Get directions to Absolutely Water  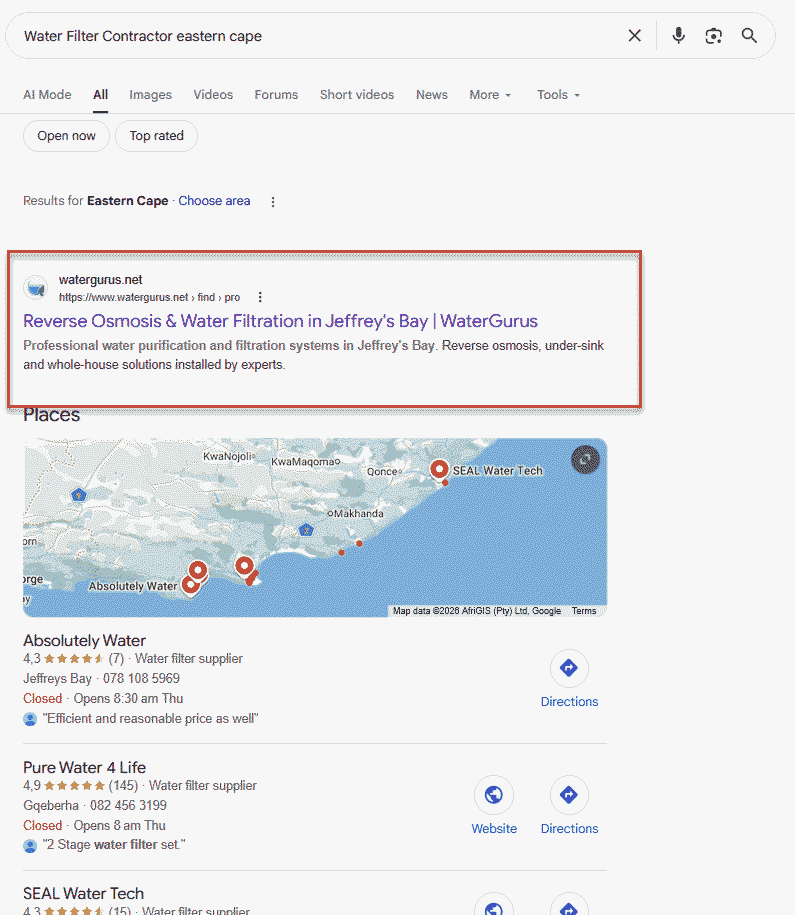(x=569, y=679)
